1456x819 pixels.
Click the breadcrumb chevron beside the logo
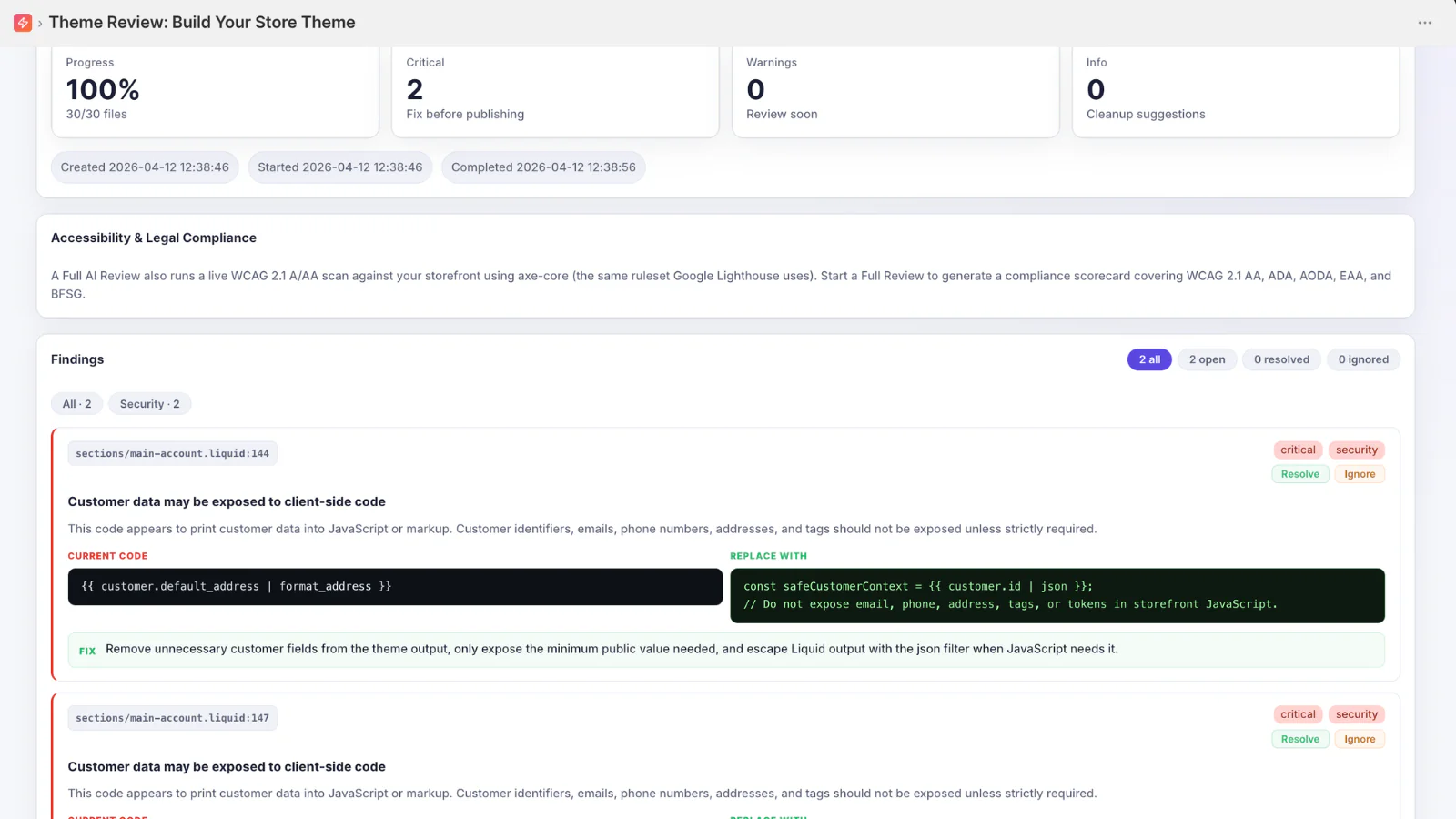tap(40, 24)
